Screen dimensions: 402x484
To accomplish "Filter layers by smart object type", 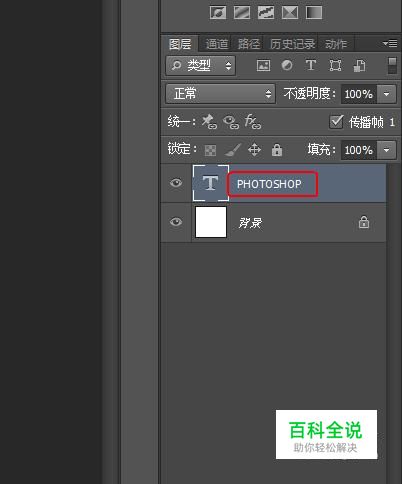I will (x=359, y=66).
